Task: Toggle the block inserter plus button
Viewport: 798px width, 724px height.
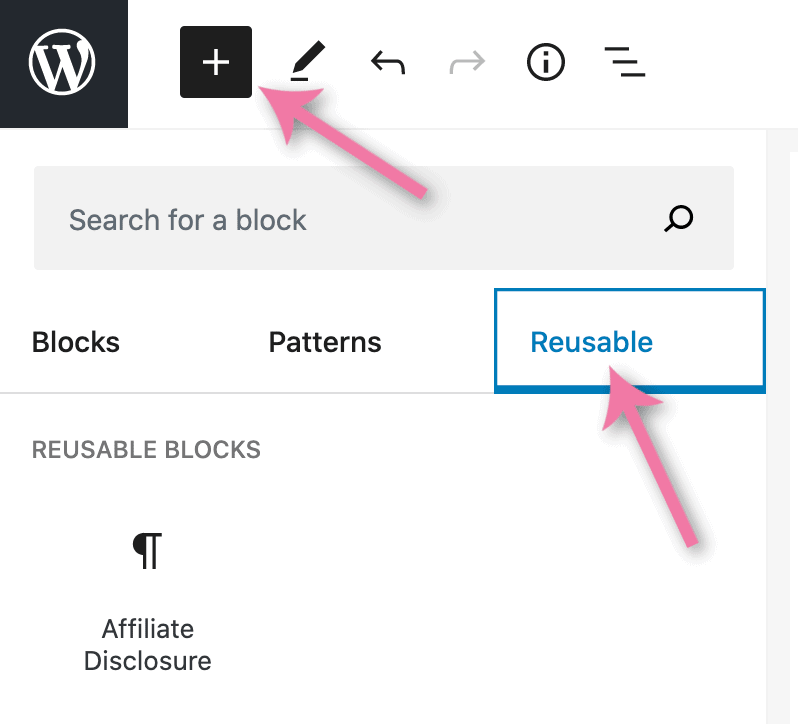Action: click(x=216, y=62)
